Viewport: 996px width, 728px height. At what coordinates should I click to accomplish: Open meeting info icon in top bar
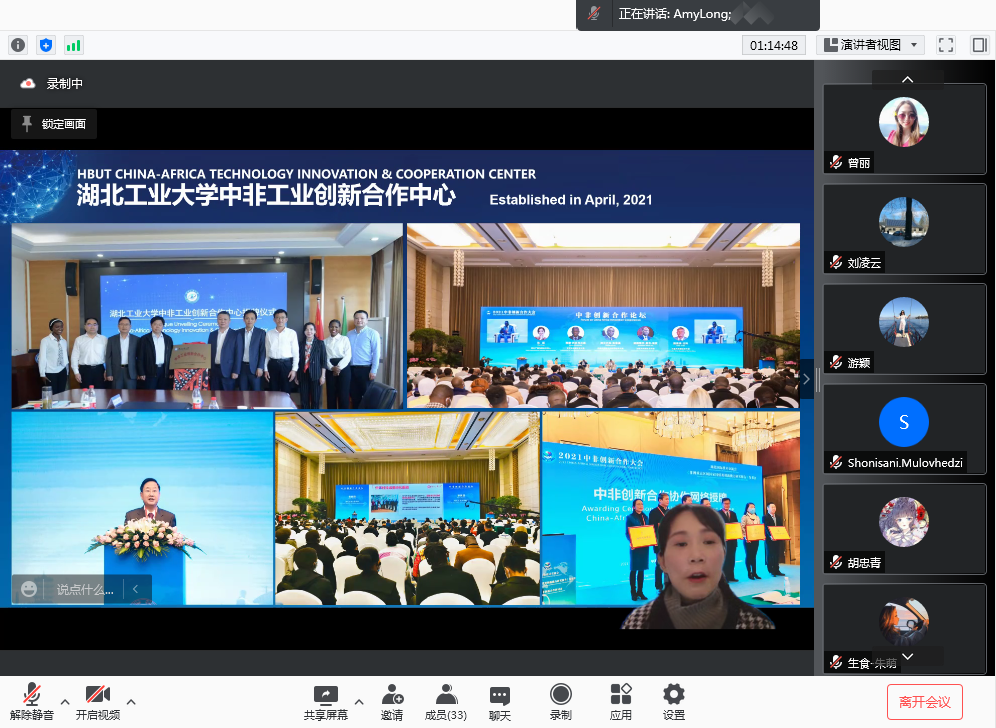coord(18,45)
